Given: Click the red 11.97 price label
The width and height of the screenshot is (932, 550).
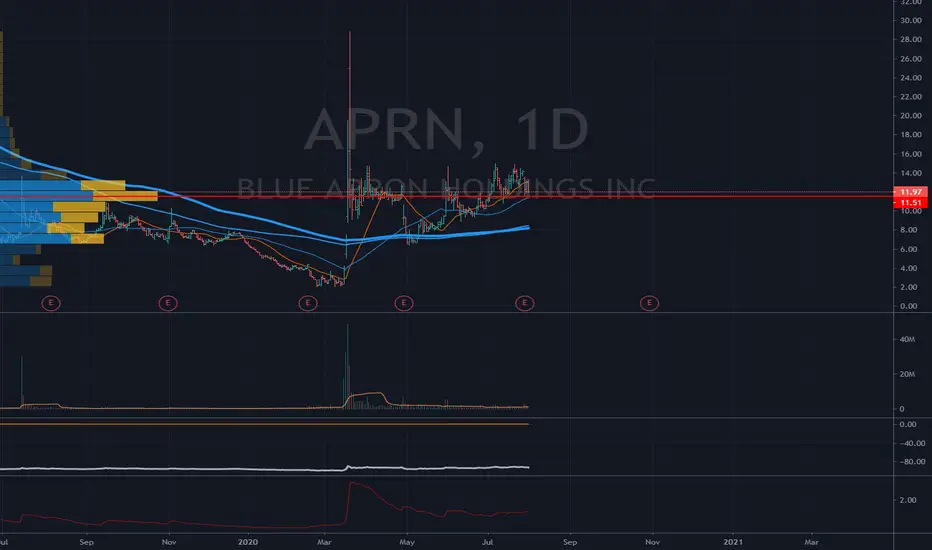Looking at the screenshot, I should [911, 192].
